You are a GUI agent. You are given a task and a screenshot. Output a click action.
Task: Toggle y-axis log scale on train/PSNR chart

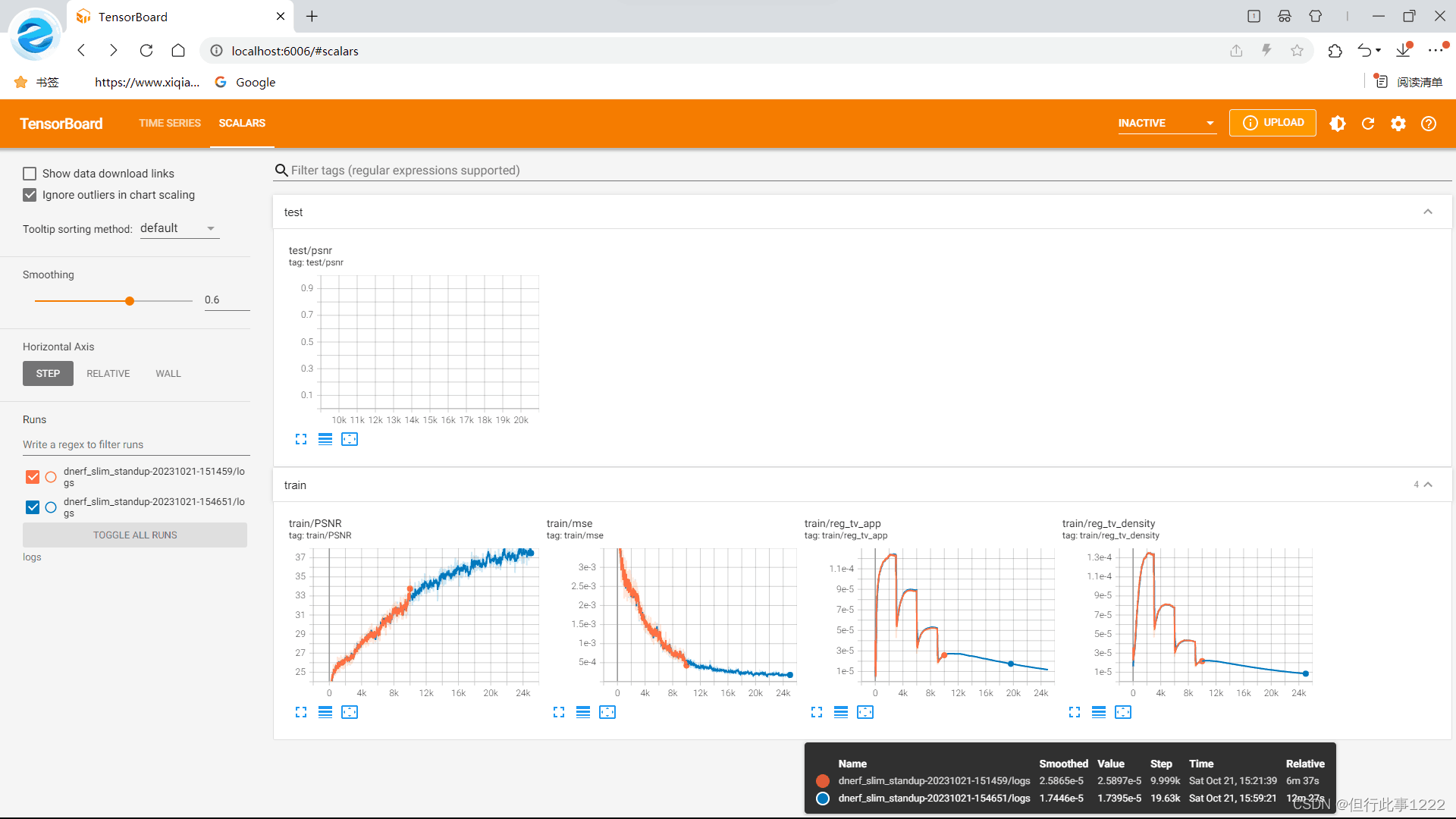tap(325, 712)
